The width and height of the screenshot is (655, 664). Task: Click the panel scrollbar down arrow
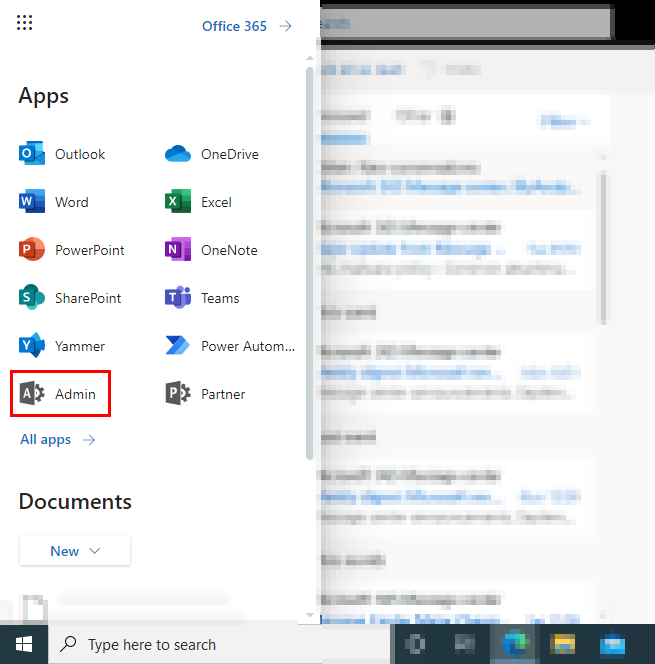click(310, 615)
